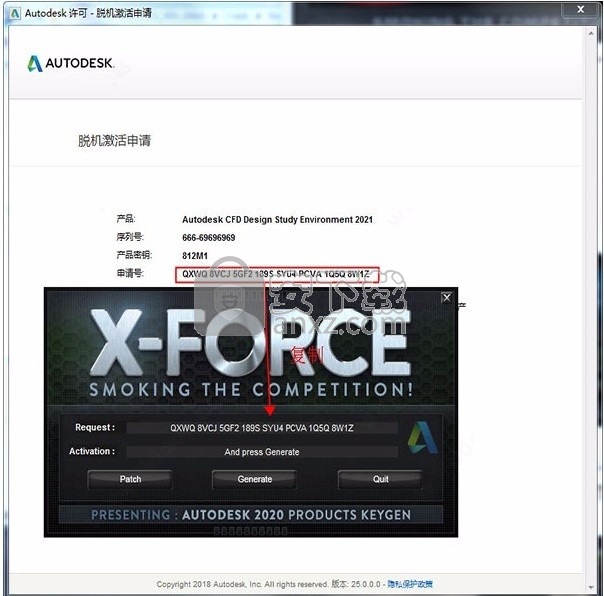
Task: Close the X-Force window with its X
Action: [446, 297]
